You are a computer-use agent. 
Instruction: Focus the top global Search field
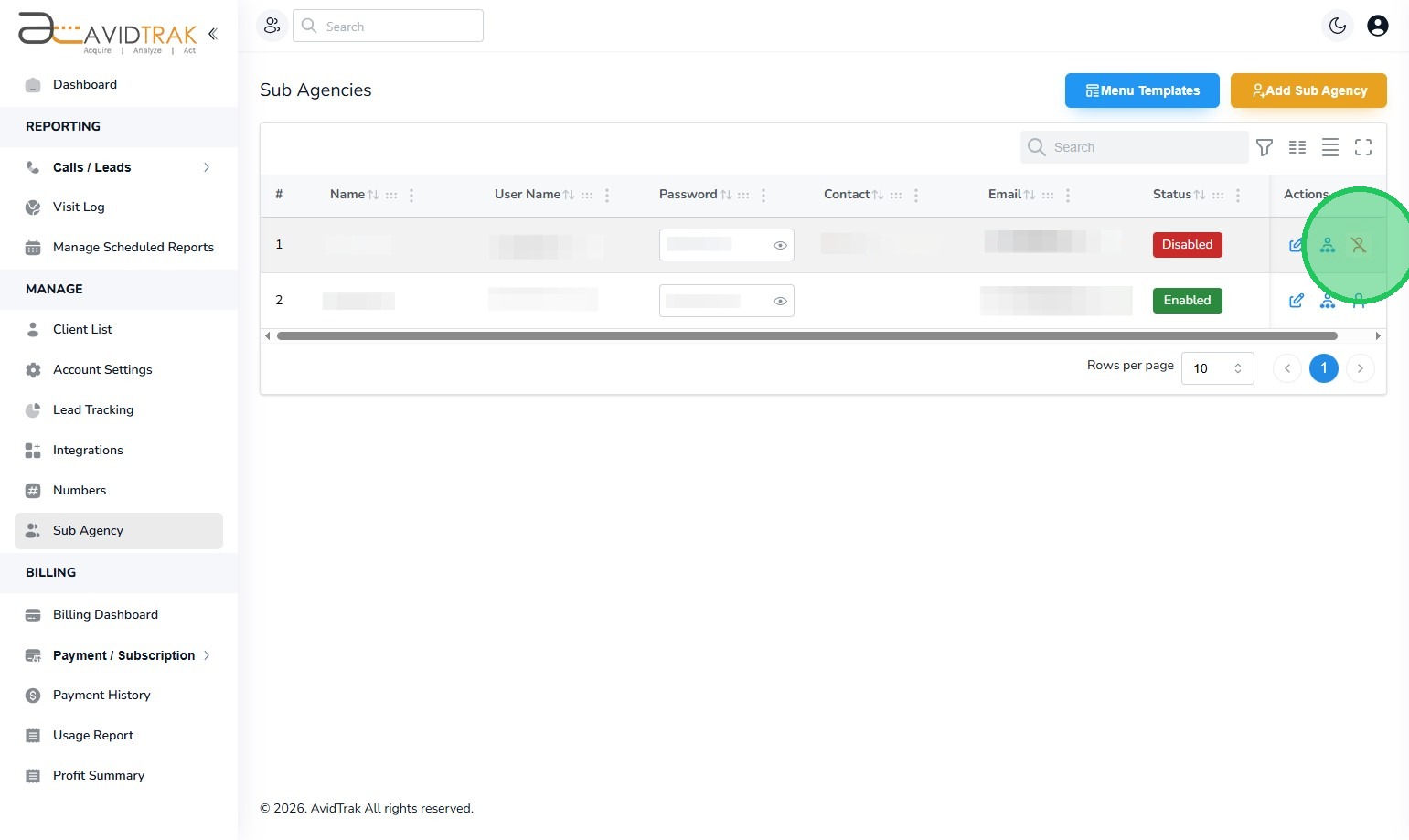[388, 26]
